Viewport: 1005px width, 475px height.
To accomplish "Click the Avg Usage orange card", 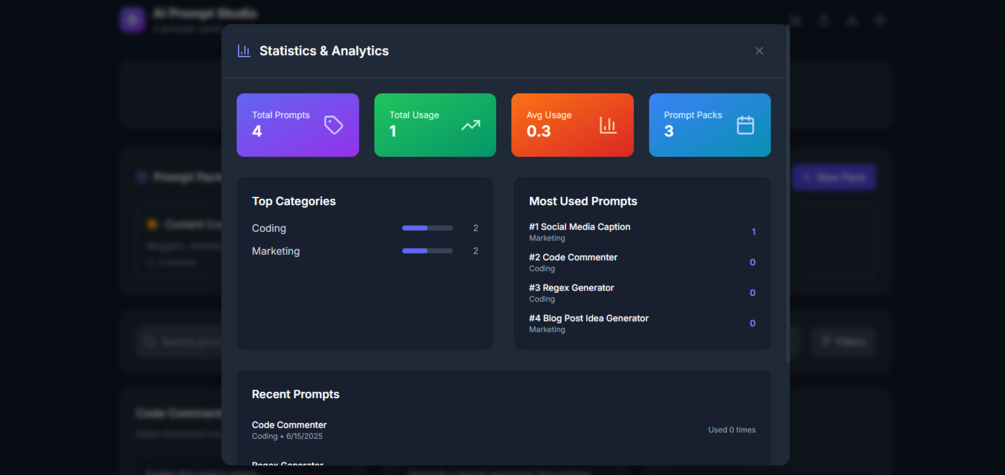I will pyautogui.click(x=572, y=125).
